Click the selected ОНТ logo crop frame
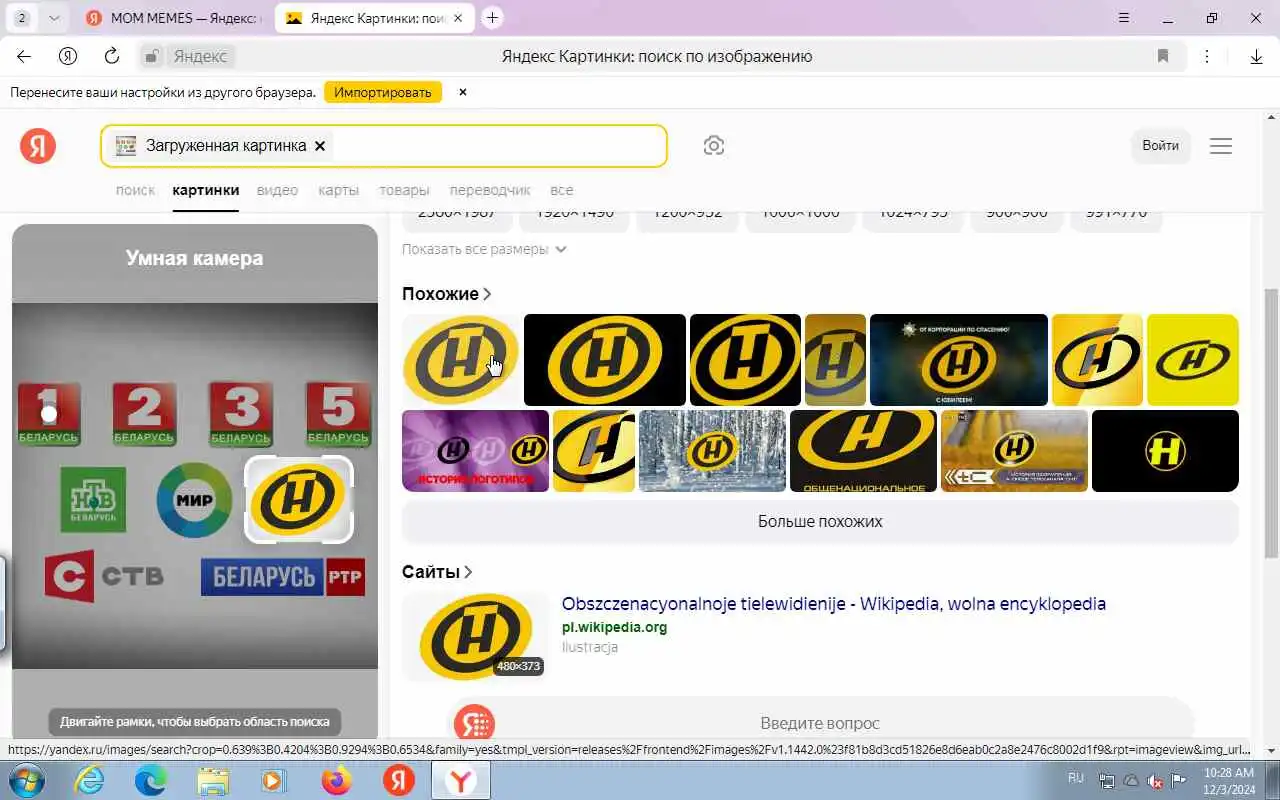Image resolution: width=1280 pixels, height=800 pixels. point(299,499)
